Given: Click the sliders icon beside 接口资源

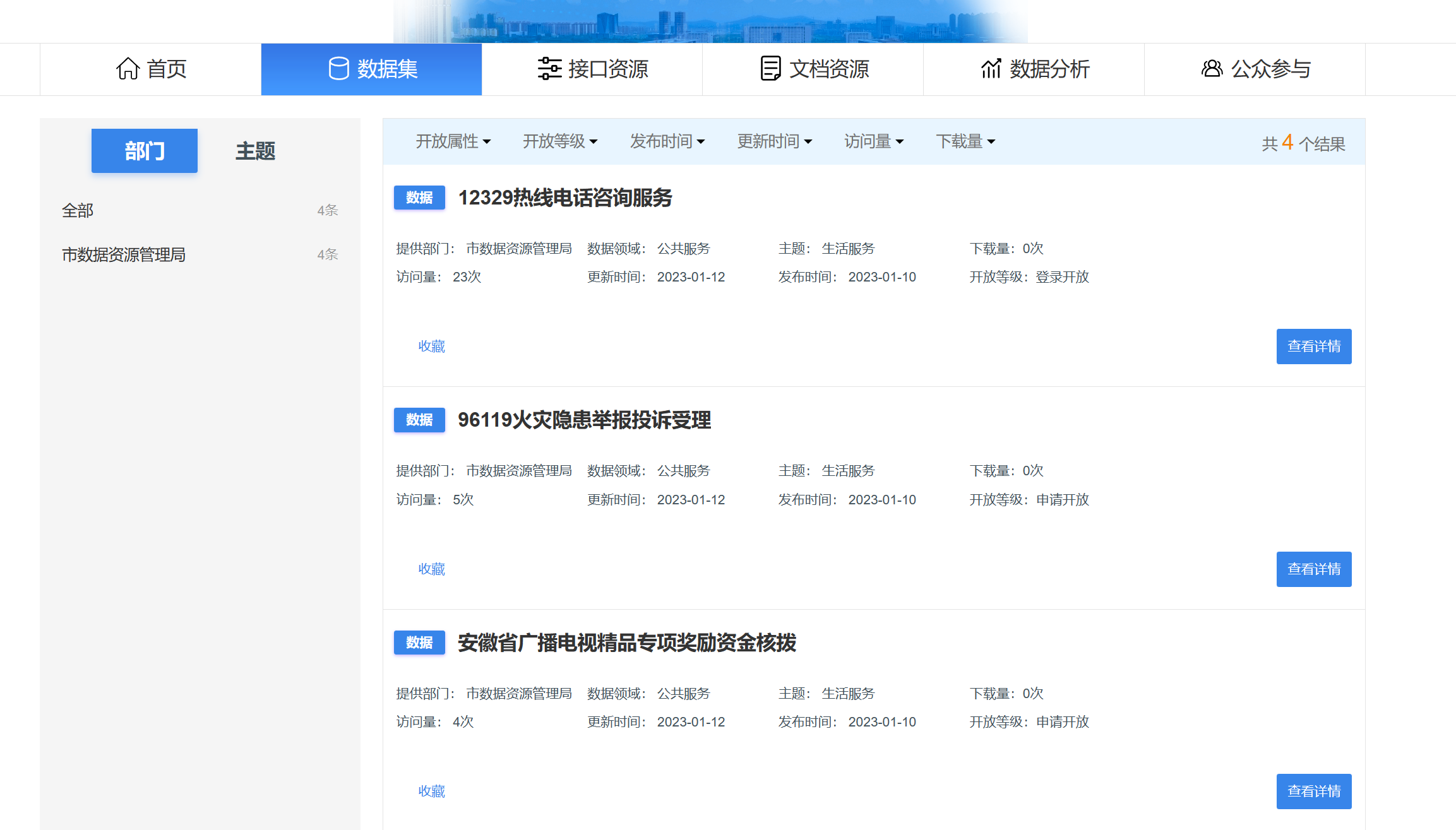Looking at the screenshot, I should coord(549,69).
